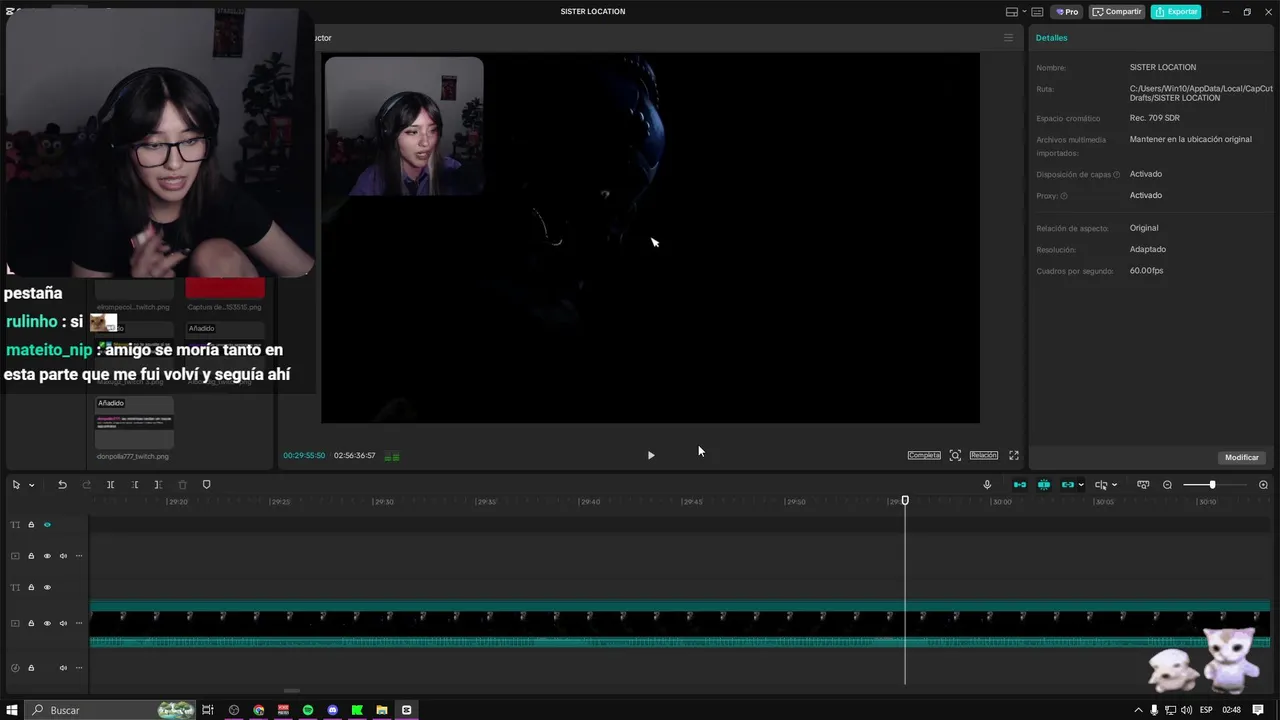Lock the upper video track
1280x720 pixels.
[31, 556]
